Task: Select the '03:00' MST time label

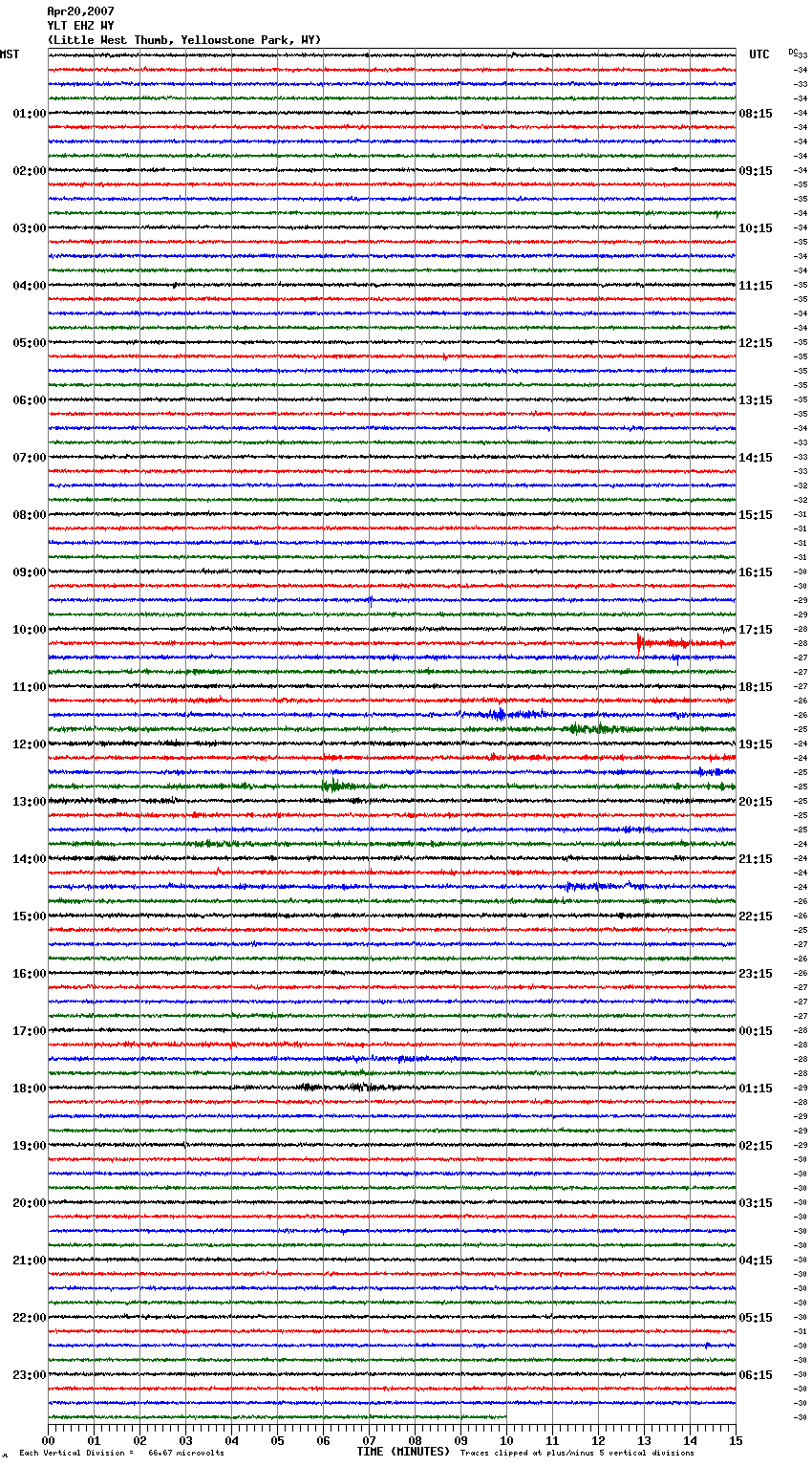Action: [x=30, y=228]
